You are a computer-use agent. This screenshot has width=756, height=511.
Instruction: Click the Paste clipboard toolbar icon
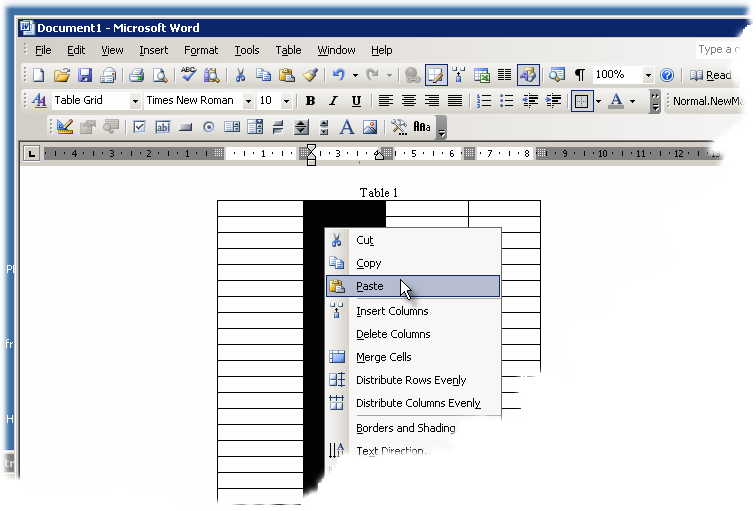click(287, 75)
